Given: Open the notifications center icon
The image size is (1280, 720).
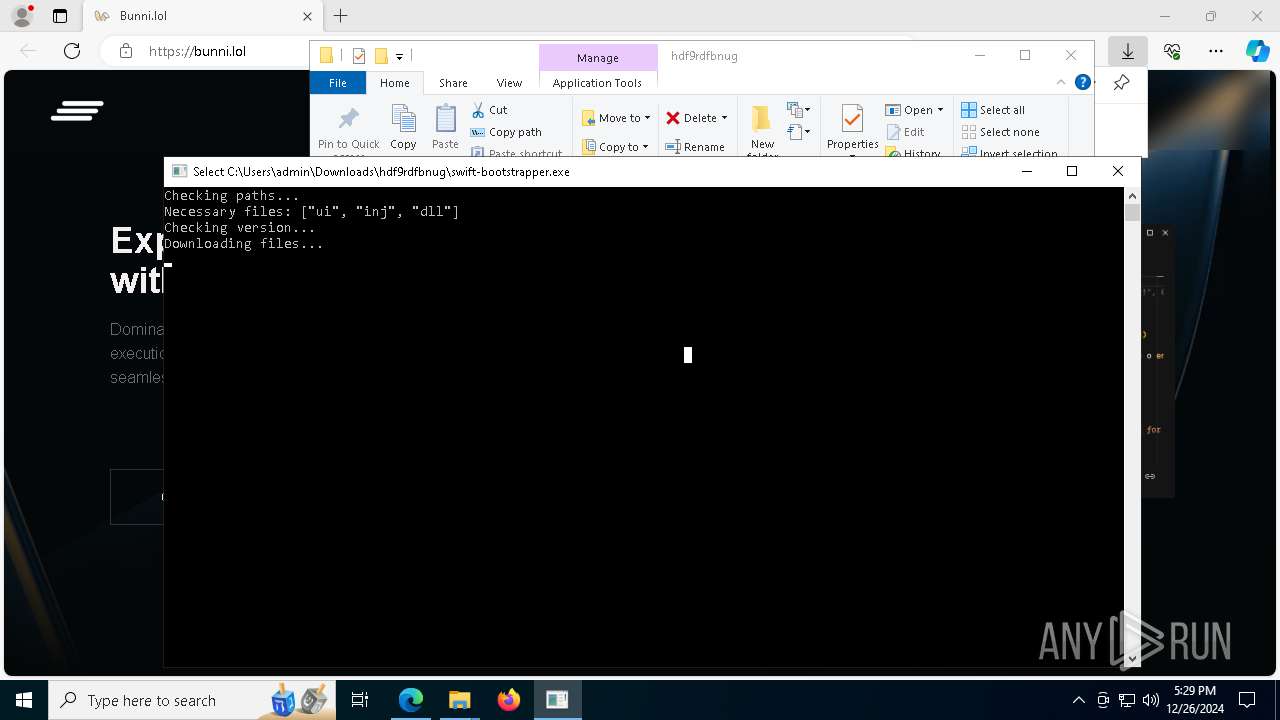Looking at the screenshot, I should point(1247,700).
